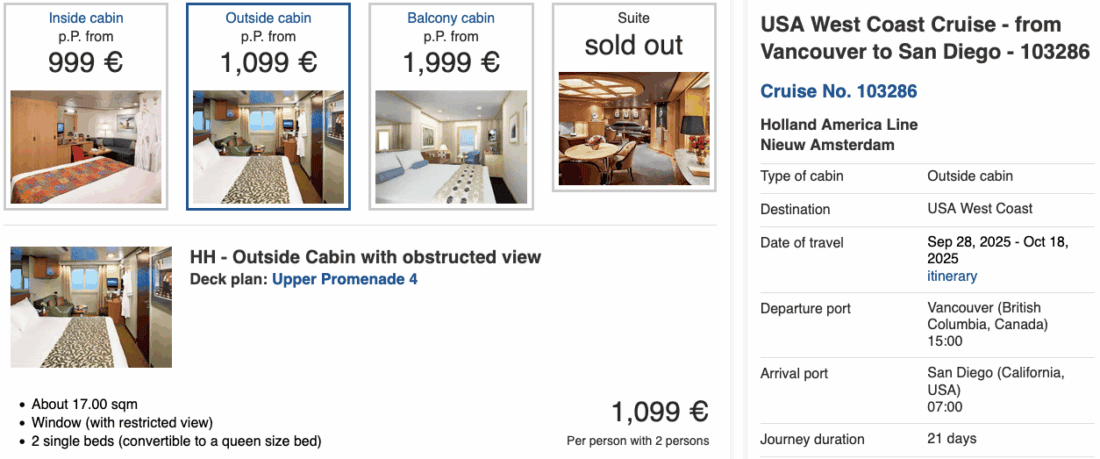
Task: Click the 999 € Inside cabin price
Action: point(86,62)
